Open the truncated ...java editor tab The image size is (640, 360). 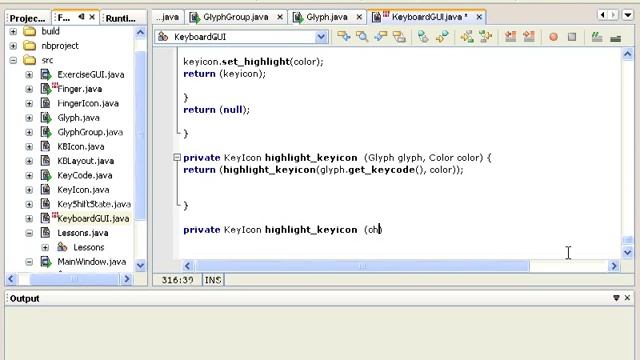point(168,17)
